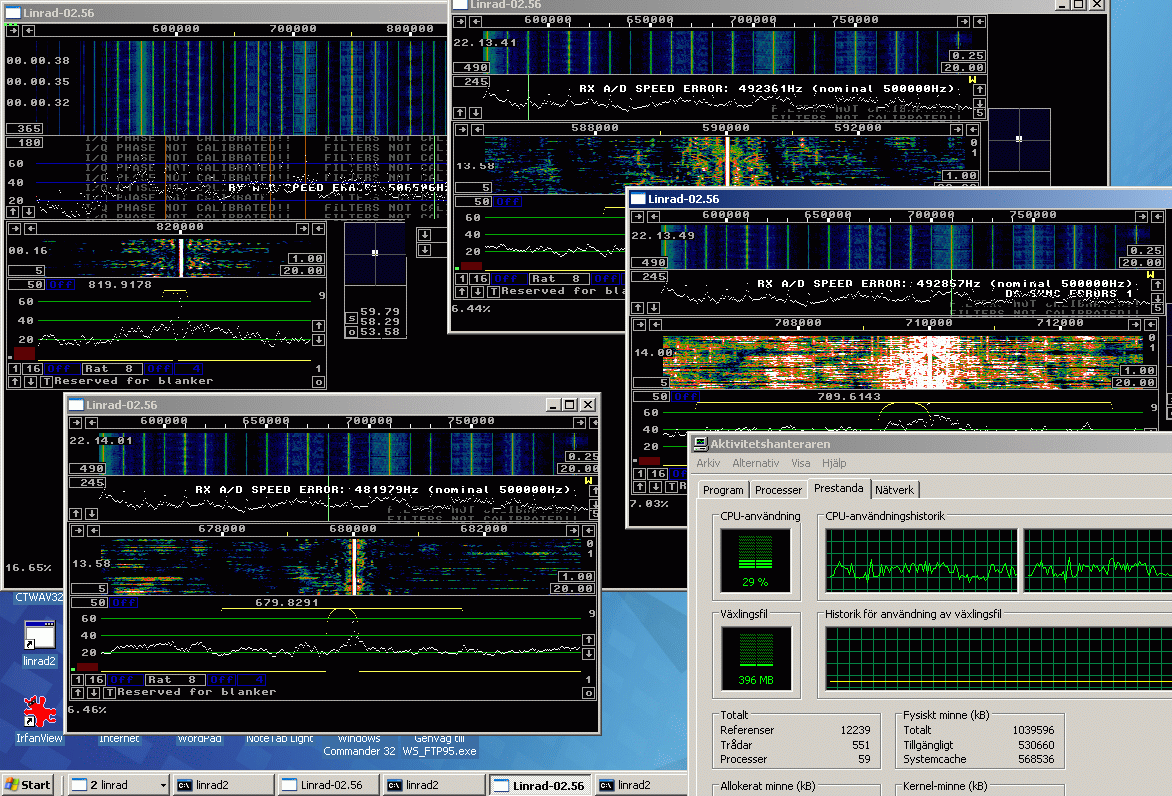Click T button in 819.9178 window
This screenshot has width=1172, height=796.
46,381
